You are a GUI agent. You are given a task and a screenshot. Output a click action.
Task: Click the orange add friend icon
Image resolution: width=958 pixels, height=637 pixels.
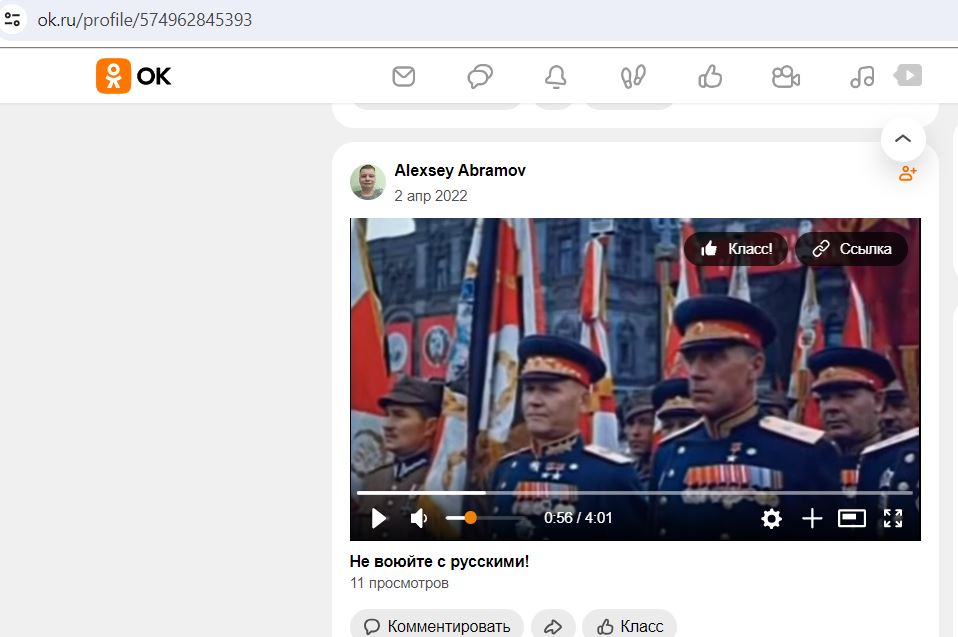click(907, 173)
